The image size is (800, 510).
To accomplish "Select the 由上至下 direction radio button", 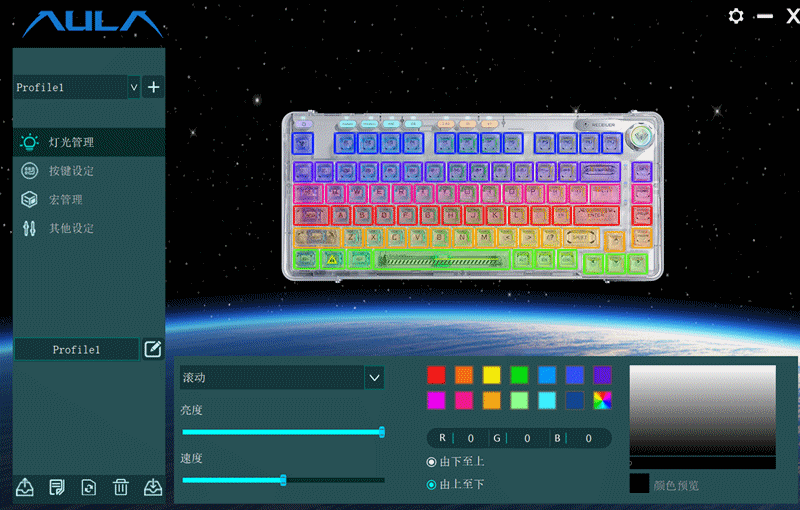I will pos(432,484).
